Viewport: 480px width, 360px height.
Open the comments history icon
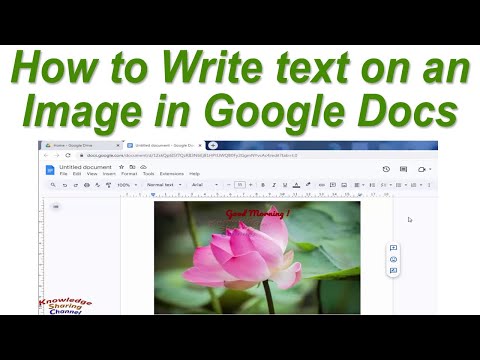(403, 169)
